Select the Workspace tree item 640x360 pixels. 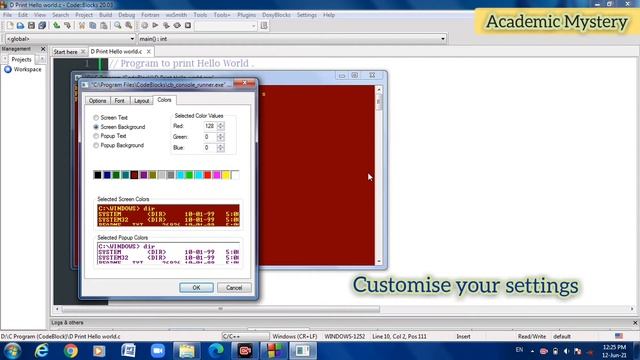[x=27, y=69]
